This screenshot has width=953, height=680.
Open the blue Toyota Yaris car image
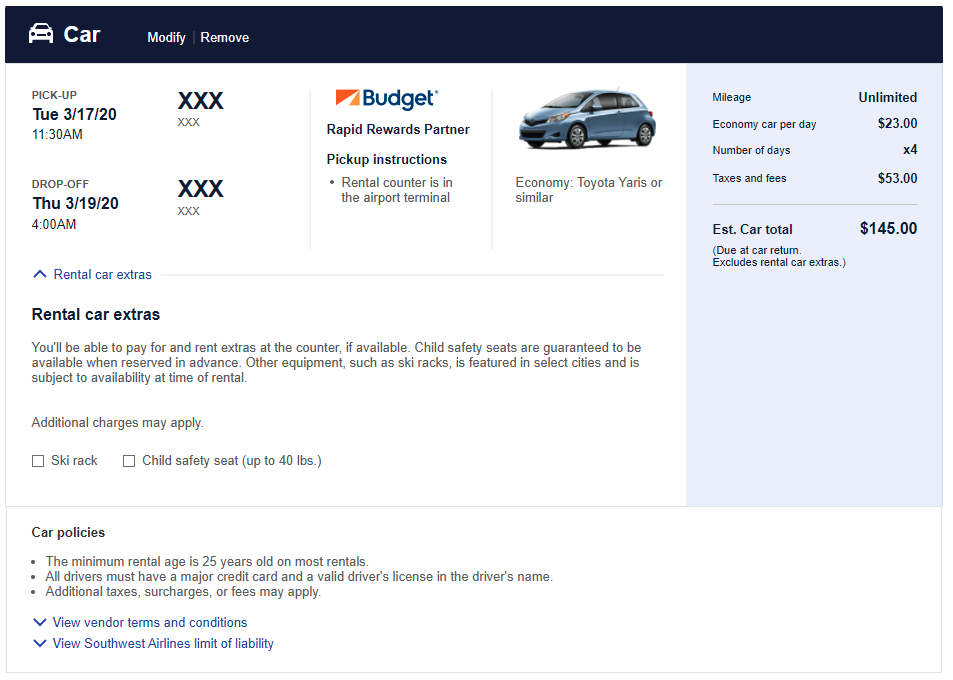pos(587,120)
